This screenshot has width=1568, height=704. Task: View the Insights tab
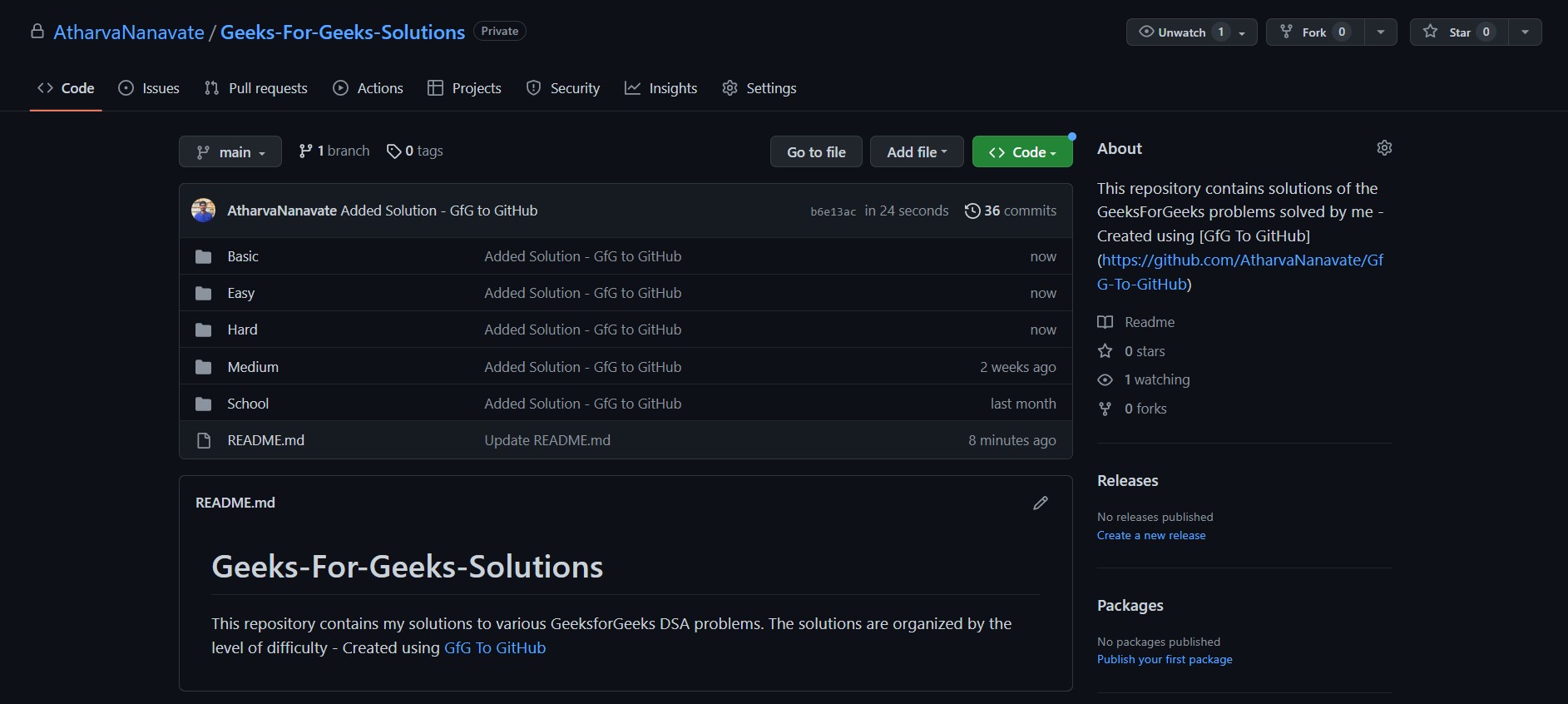click(661, 88)
